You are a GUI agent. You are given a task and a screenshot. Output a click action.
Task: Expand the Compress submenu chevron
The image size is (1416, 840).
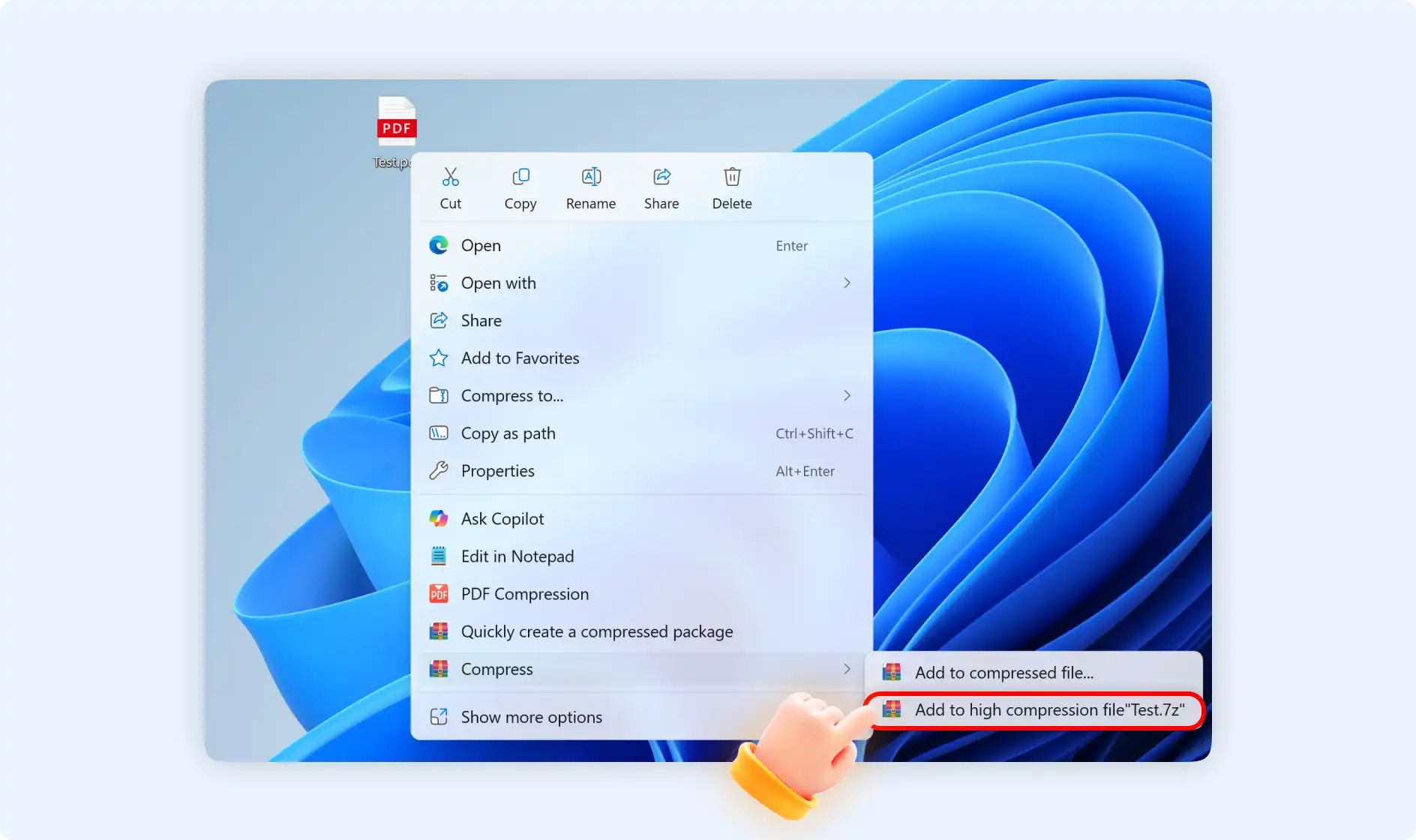[x=847, y=668]
